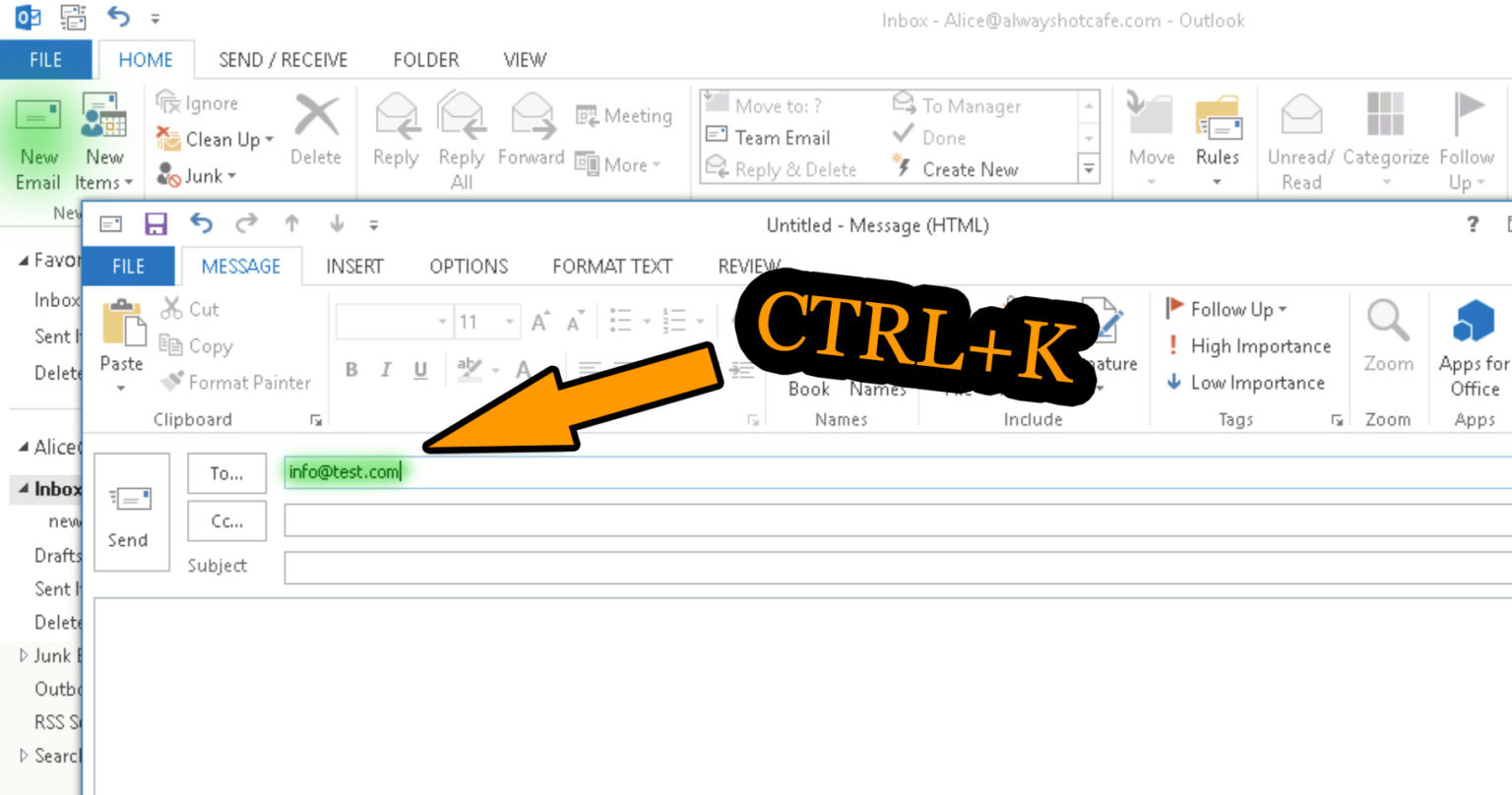Viewport: 1512px width, 795px height.
Task: Open the font size dropdown
Action: [509, 322]
